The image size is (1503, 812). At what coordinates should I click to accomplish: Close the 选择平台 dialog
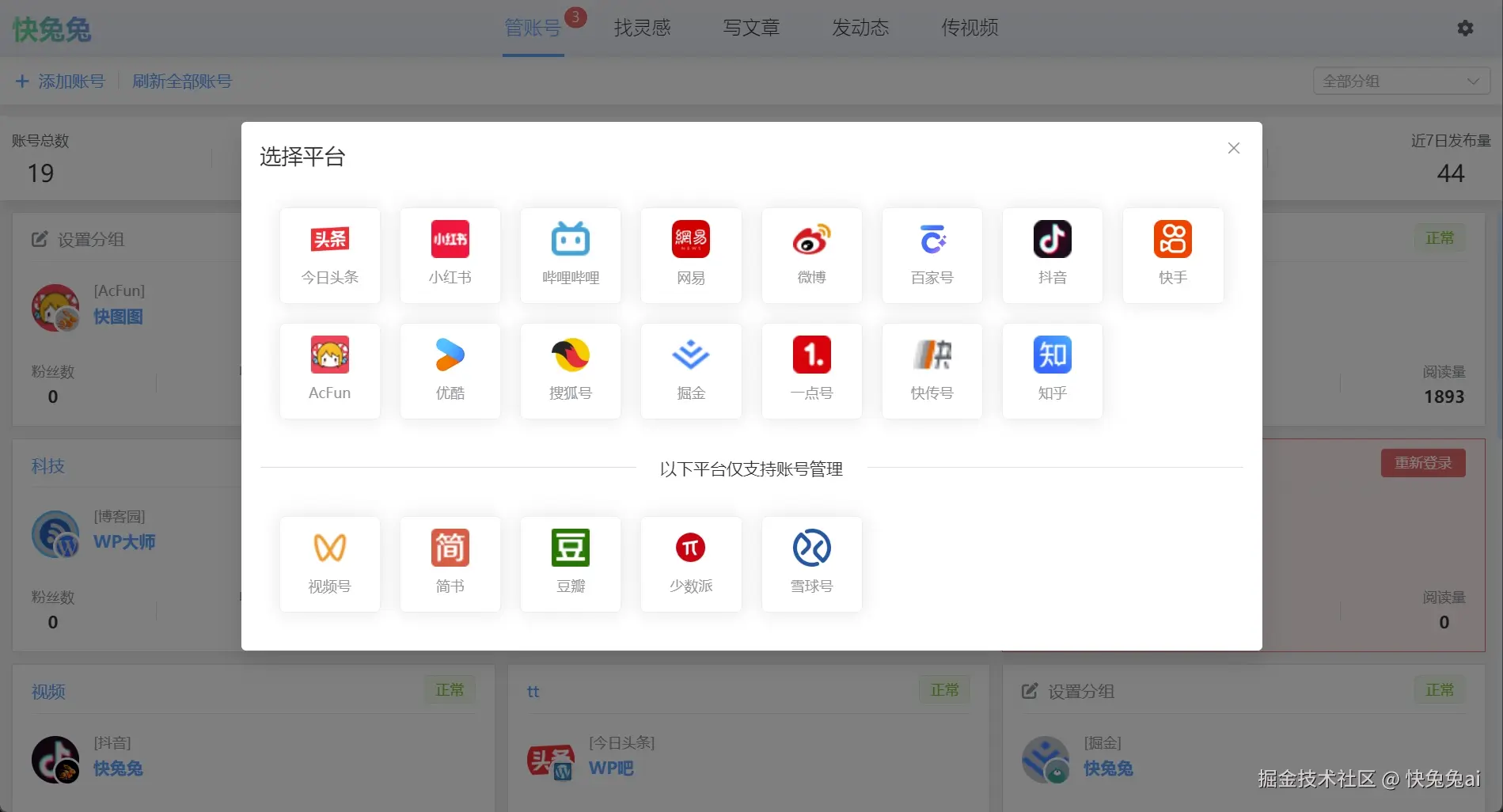1233,148
